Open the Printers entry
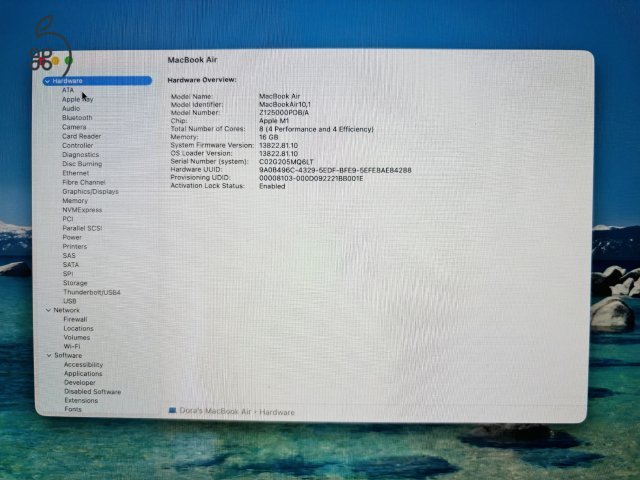 pos(75,247)
